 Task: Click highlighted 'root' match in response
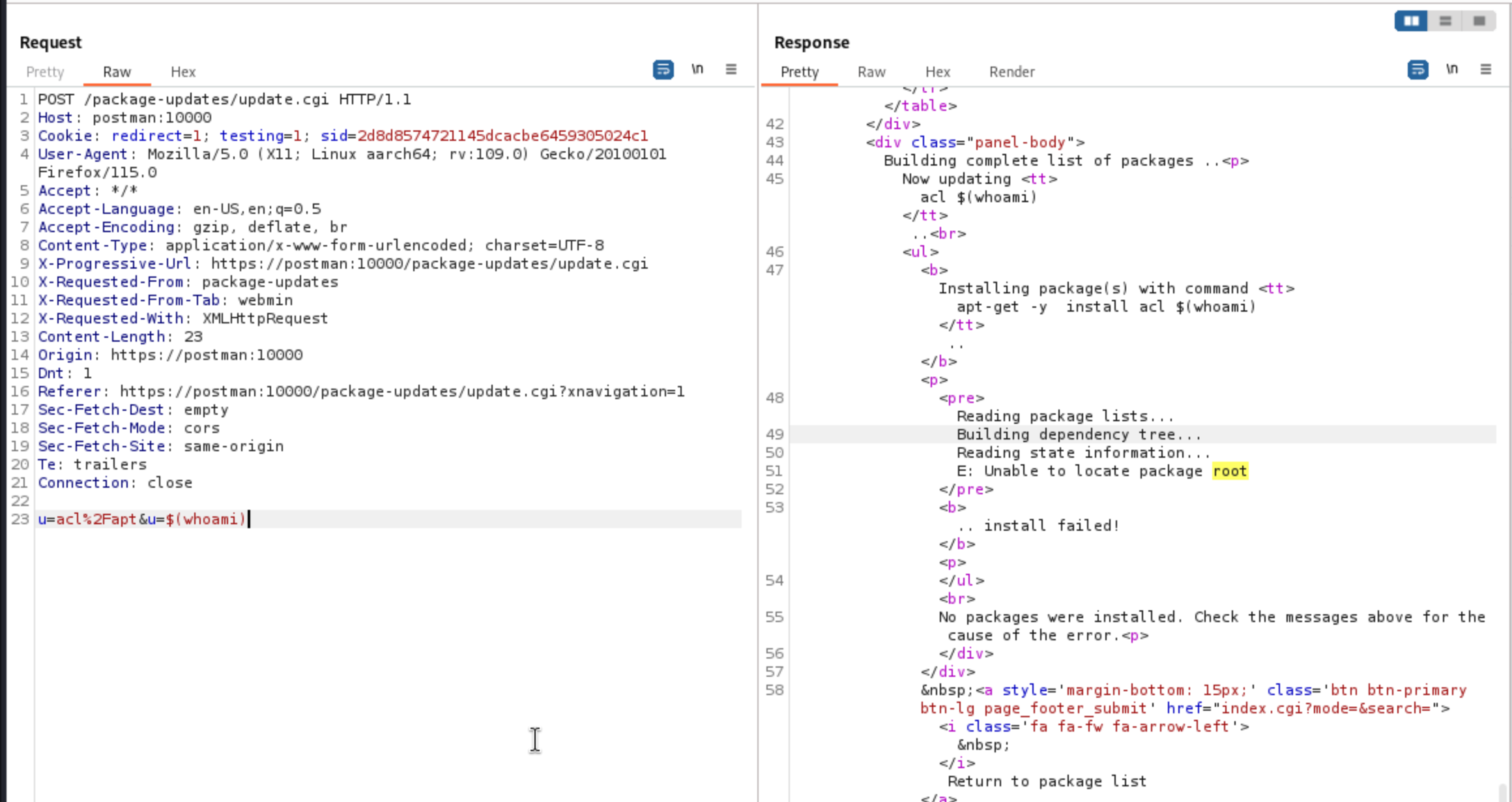tap(1230, 471)
